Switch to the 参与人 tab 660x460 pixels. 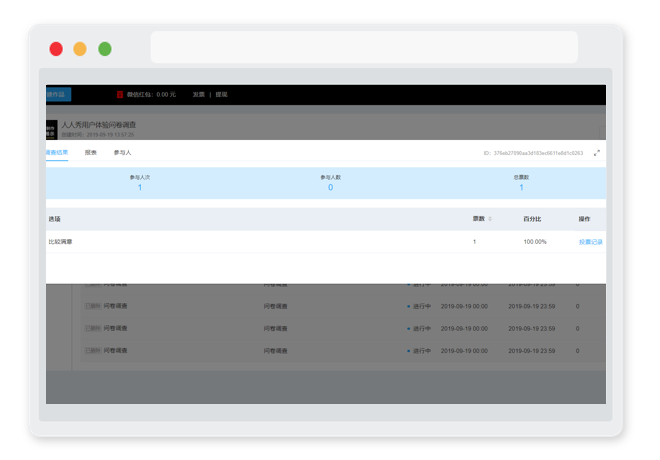[x=122, y=152]
